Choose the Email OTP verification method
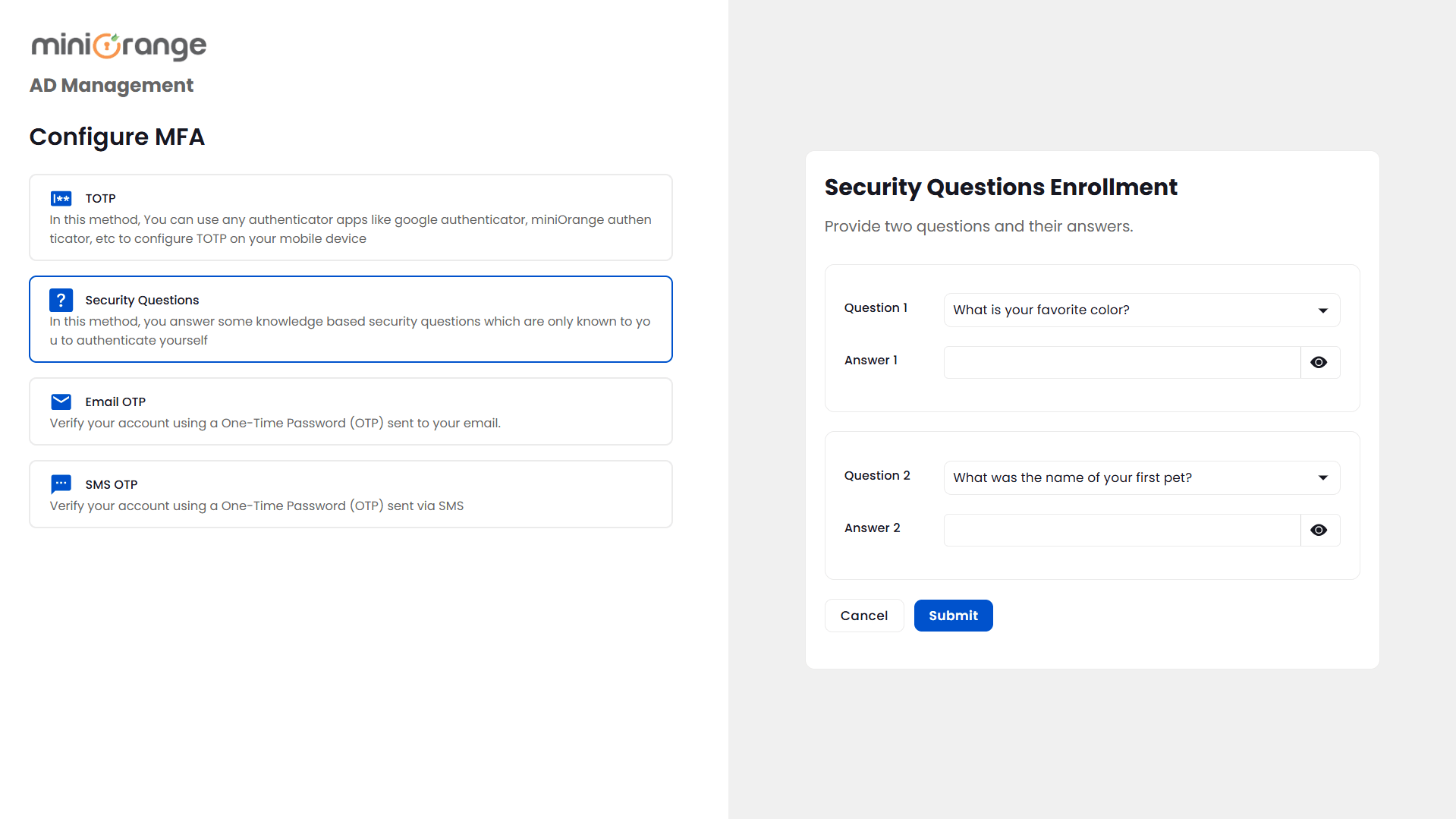 click(x=350, y=411)
